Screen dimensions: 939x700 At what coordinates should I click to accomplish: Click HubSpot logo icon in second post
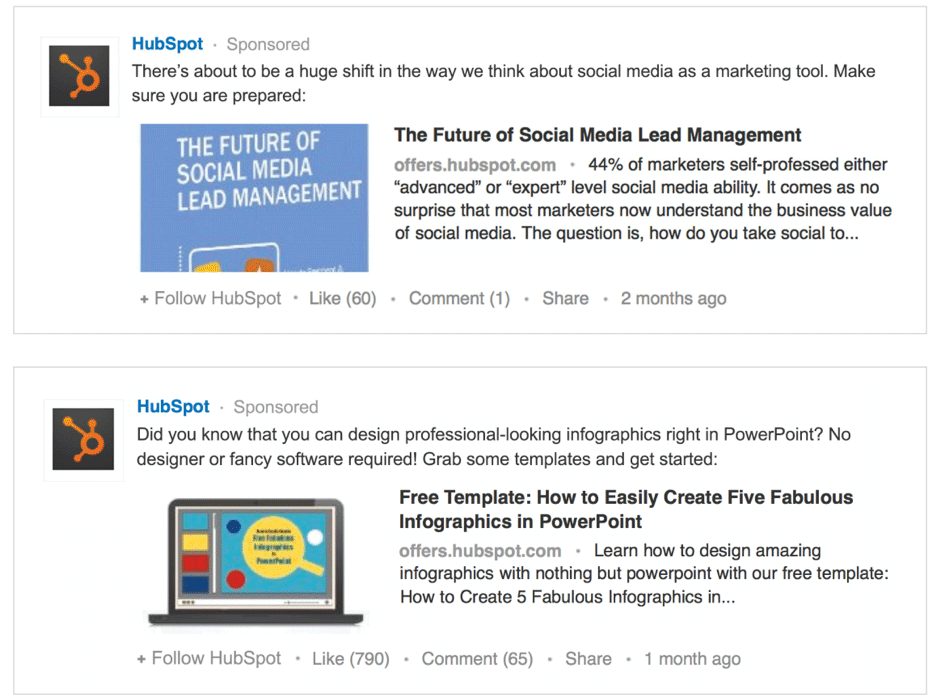[x=82, y=439]
